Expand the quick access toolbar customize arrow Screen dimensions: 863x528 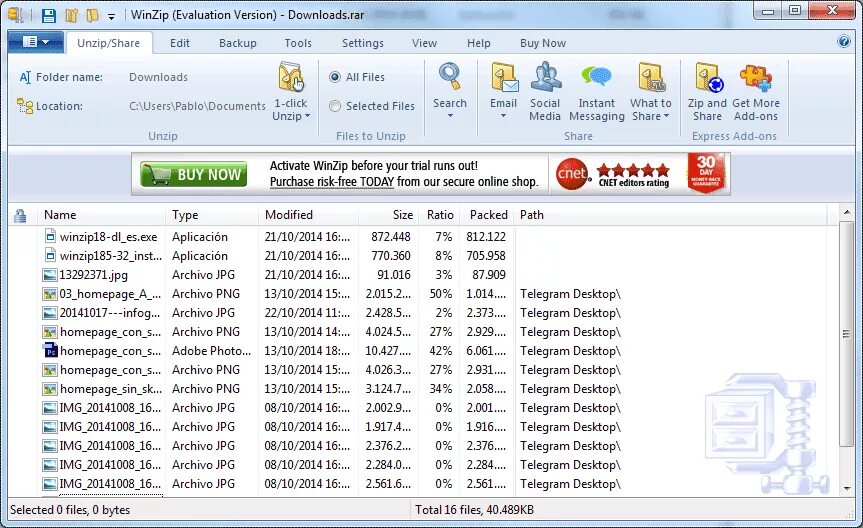pos(111,17)
